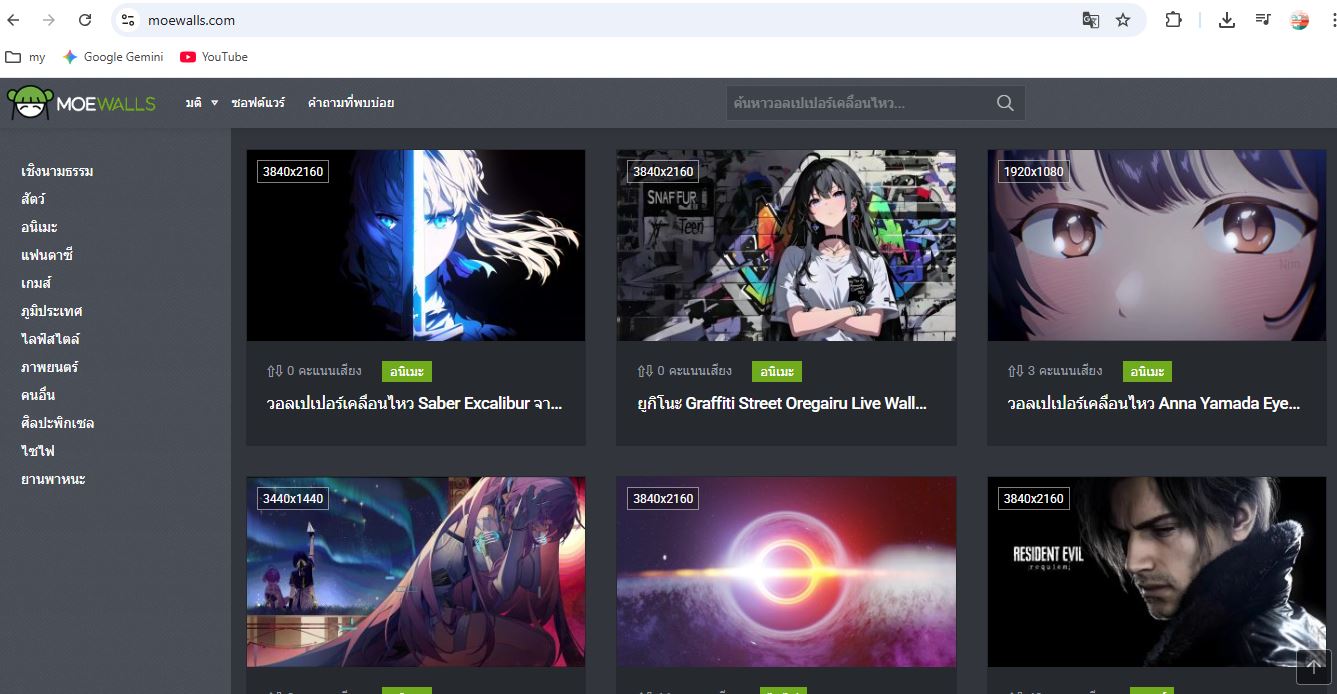This screenshot has height=694, width=1337.
Task: Click the Anna Yamada Eye wallpaper title
Action: point(1154,404)
